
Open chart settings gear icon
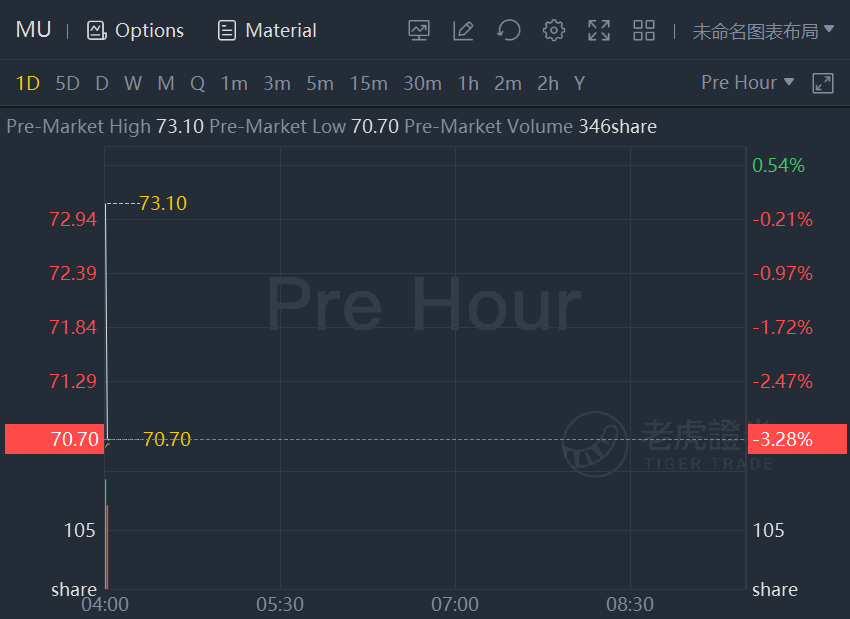pyautogui.click(x=553, y=30)
